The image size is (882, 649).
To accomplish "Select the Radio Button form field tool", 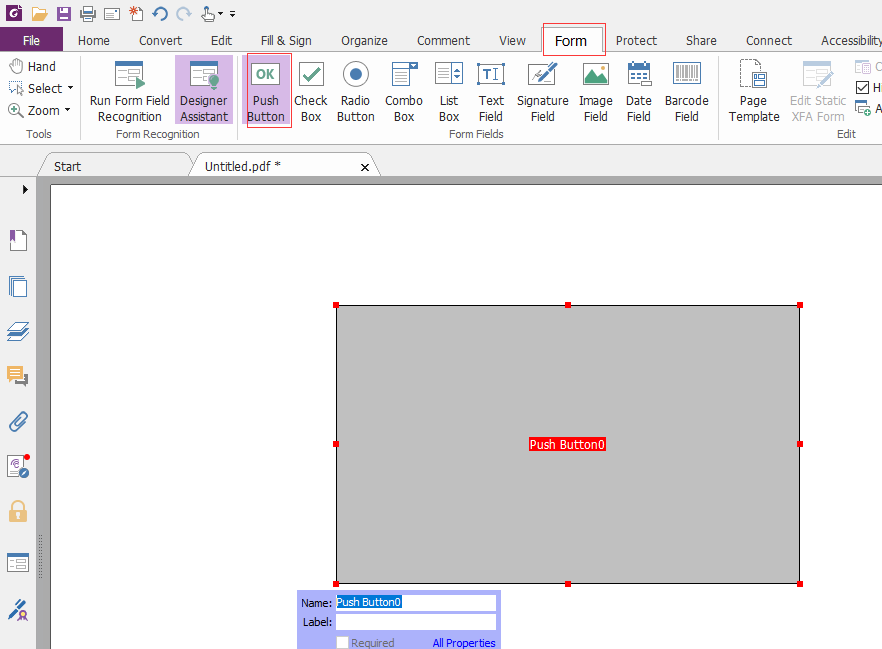I will 356,92.
